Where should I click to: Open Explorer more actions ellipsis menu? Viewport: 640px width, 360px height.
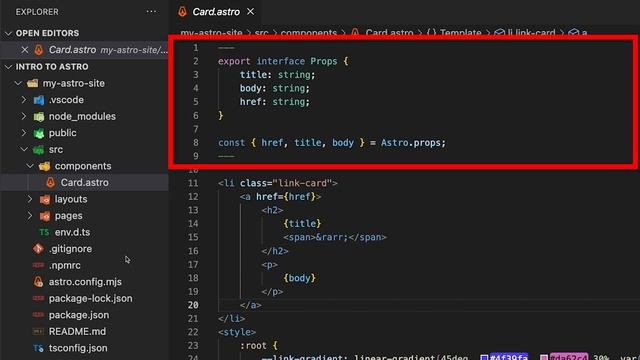point(151,11)
